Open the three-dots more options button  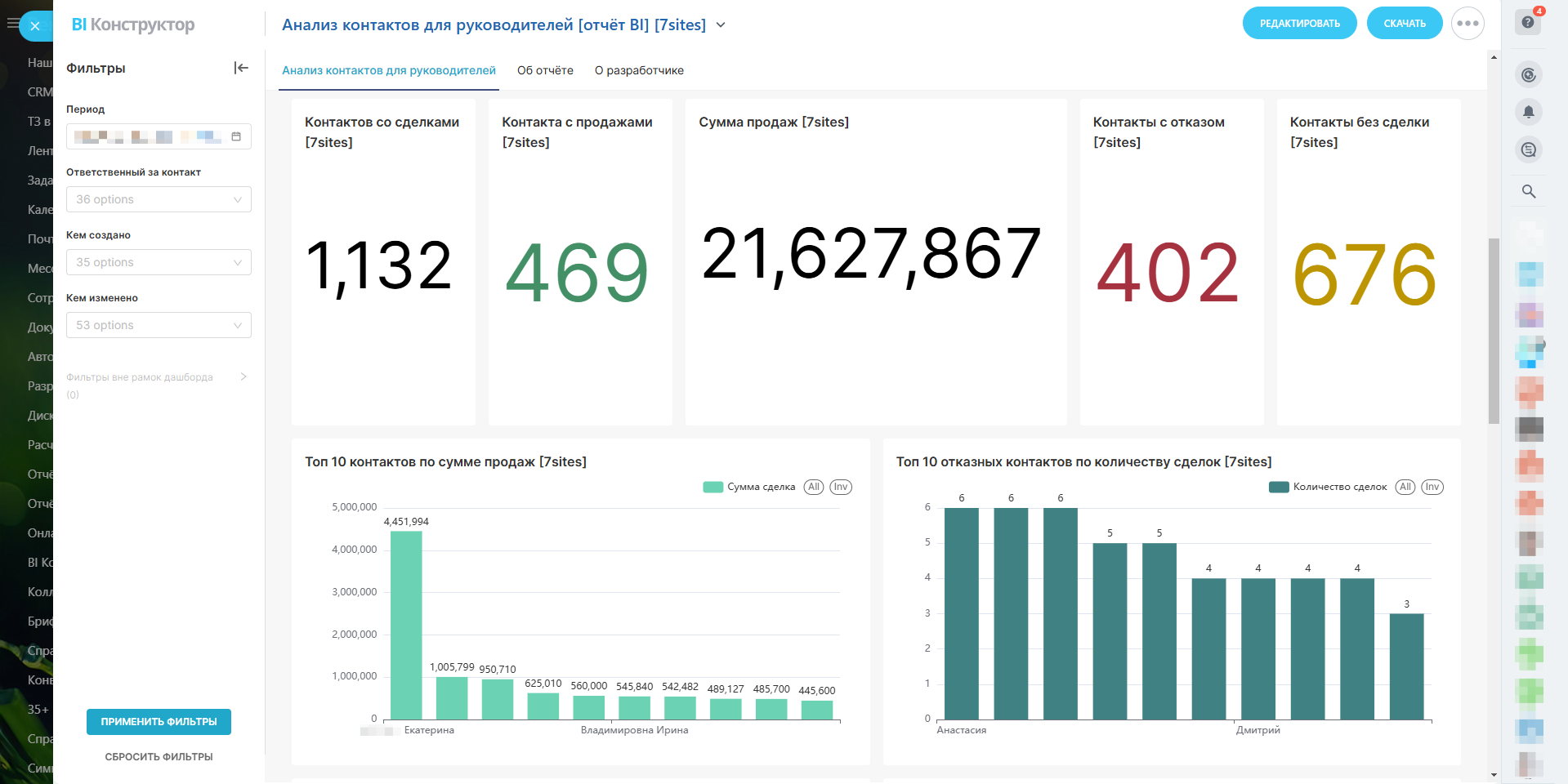point(1467,24)
